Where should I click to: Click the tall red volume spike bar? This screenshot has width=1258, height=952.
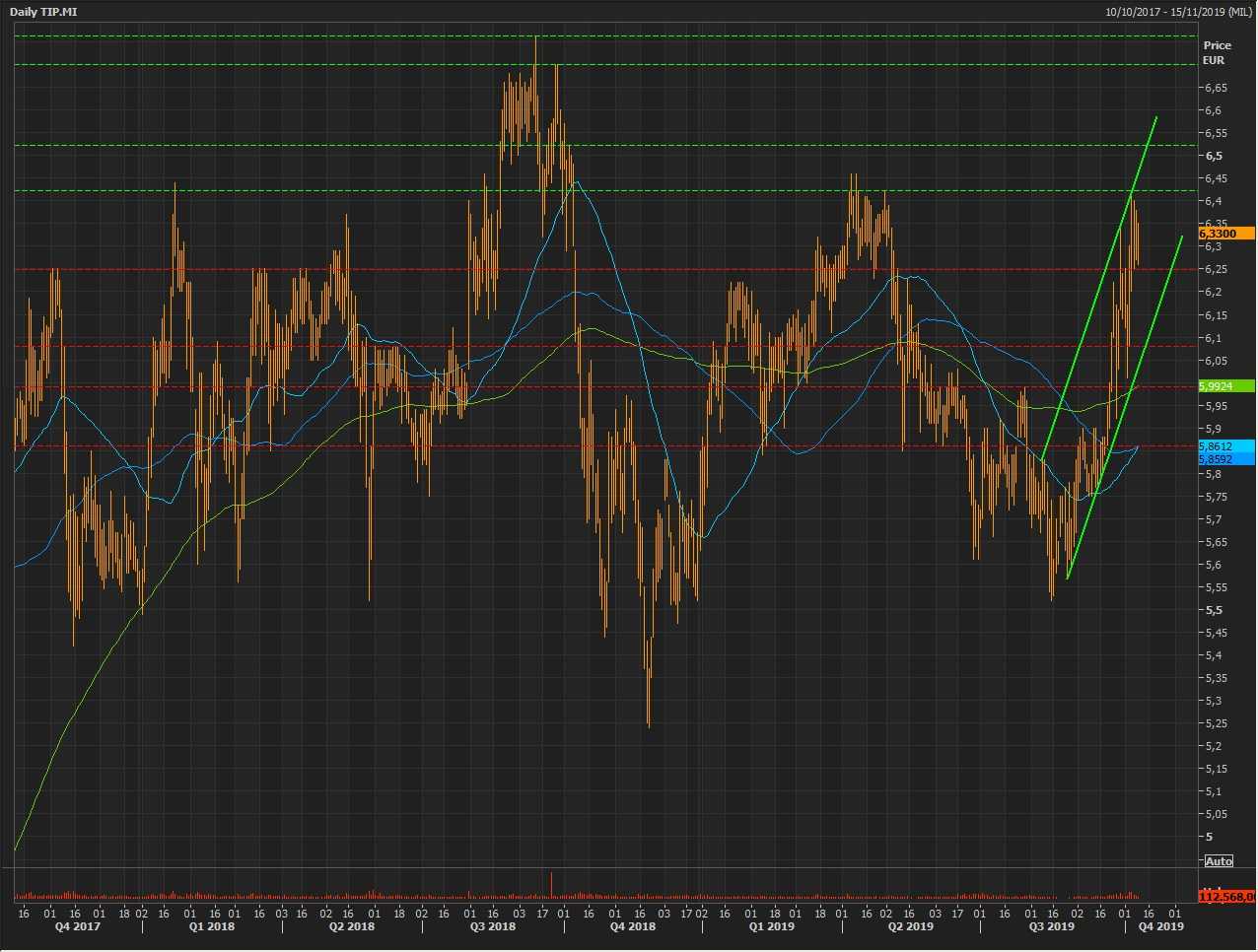click(551, 884)
